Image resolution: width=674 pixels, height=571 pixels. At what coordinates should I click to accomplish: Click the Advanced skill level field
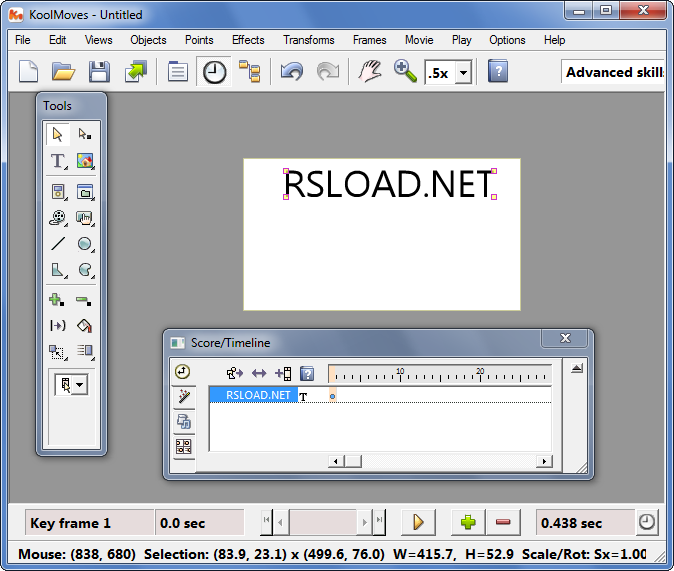(x=614, y=72)
